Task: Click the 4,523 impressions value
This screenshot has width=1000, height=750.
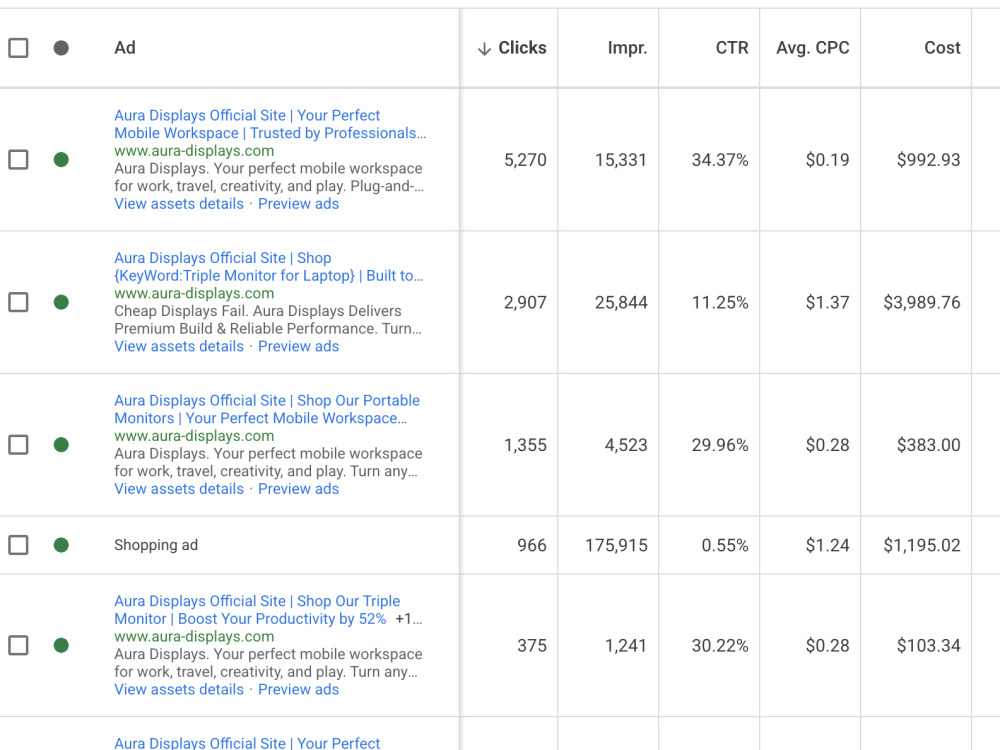Action: tap(626, 445)
